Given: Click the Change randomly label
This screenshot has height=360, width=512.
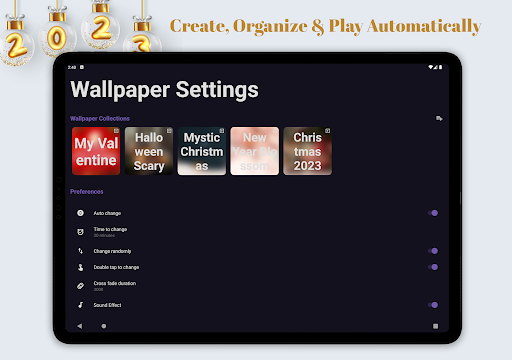Looking at the screenshot, I should point(112,251).
